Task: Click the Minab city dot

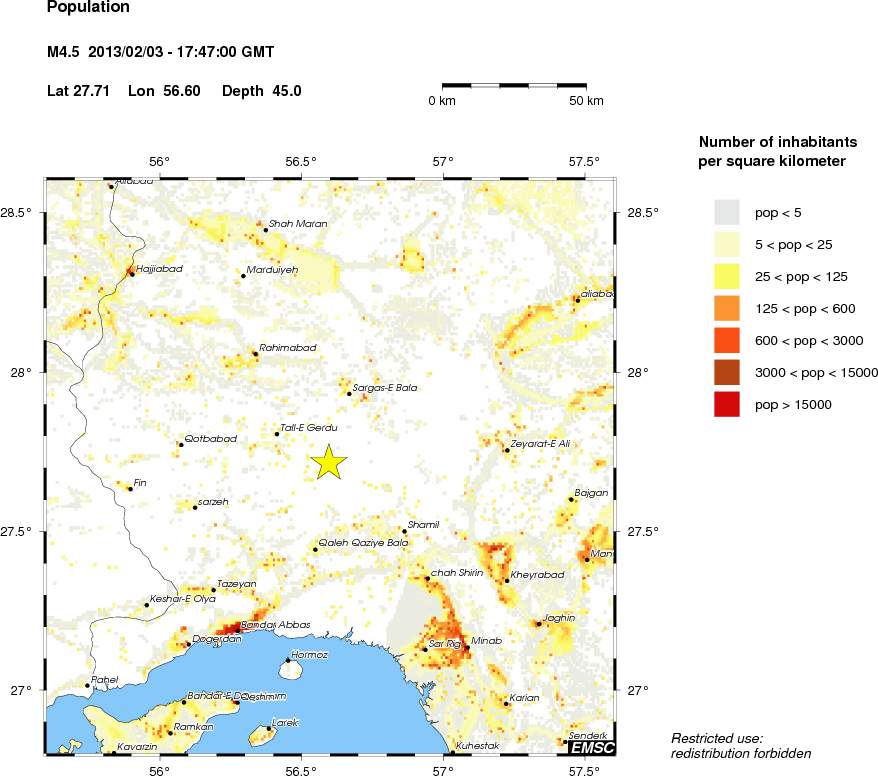Action: [467, 648]
